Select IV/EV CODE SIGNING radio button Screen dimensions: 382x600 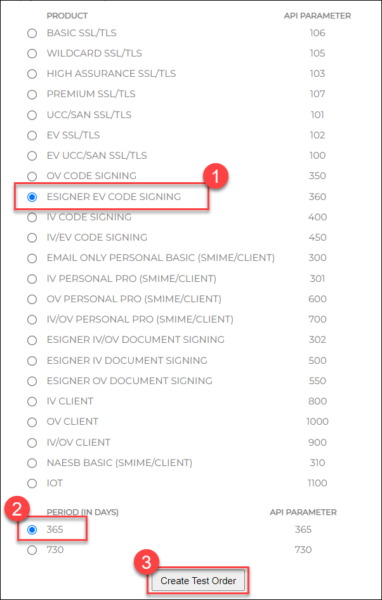click(x=32, y=238)
